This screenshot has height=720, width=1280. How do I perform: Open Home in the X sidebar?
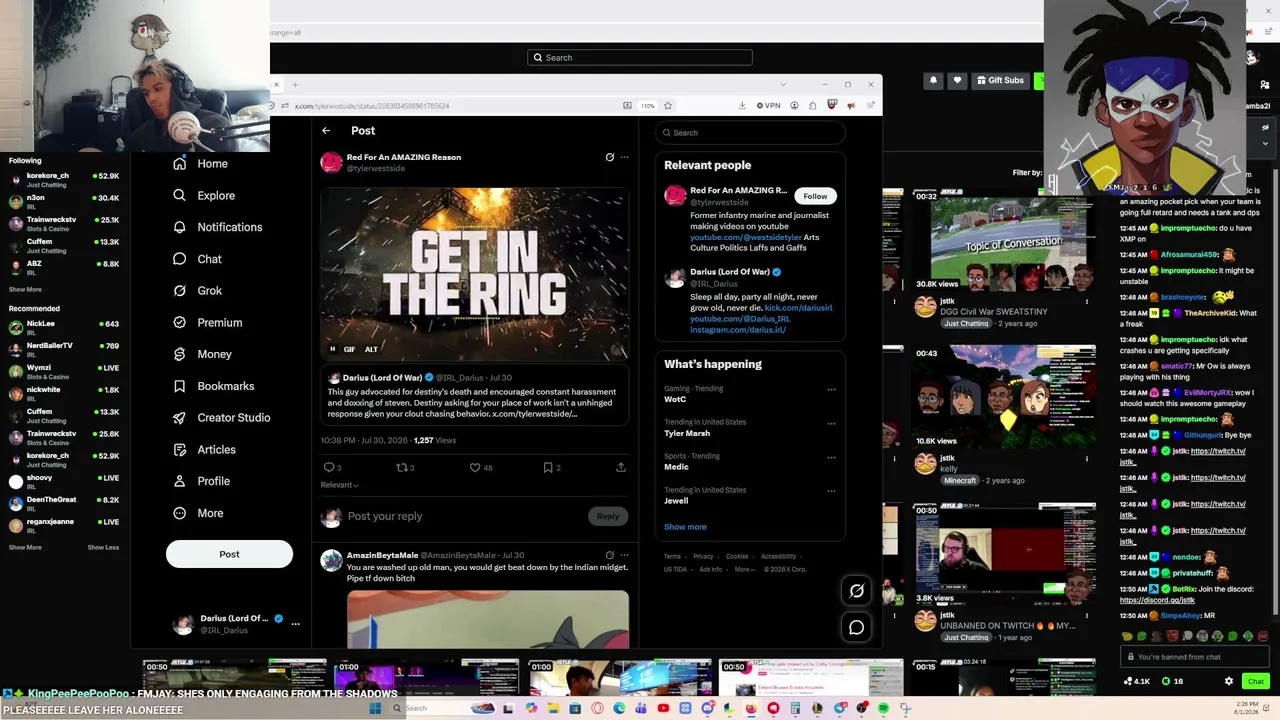click(201, 164)
